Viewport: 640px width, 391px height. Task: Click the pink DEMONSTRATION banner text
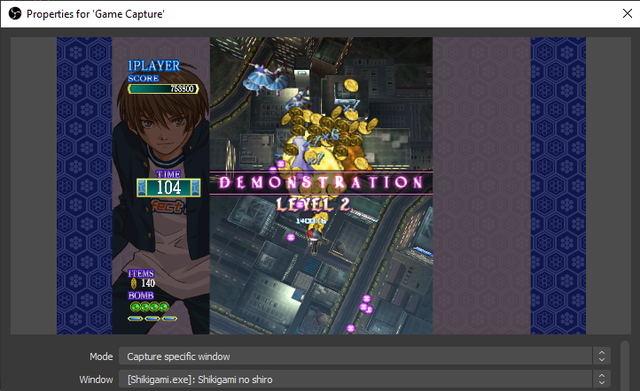(x=321, y=182)
